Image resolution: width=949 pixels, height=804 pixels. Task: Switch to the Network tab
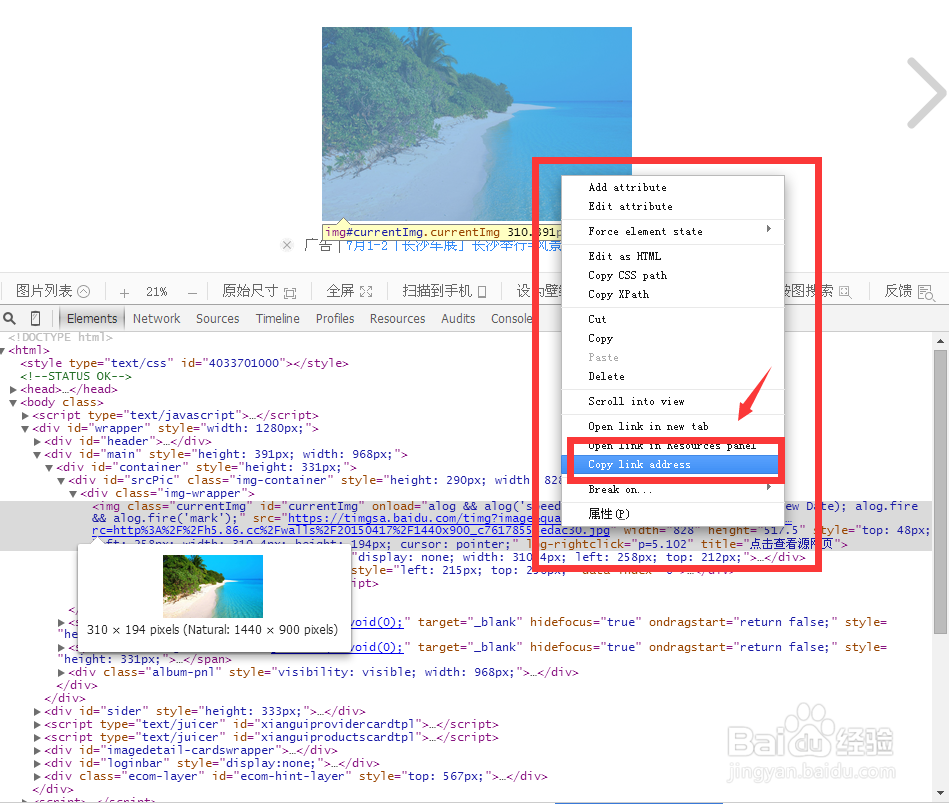[x=157, y=318]
